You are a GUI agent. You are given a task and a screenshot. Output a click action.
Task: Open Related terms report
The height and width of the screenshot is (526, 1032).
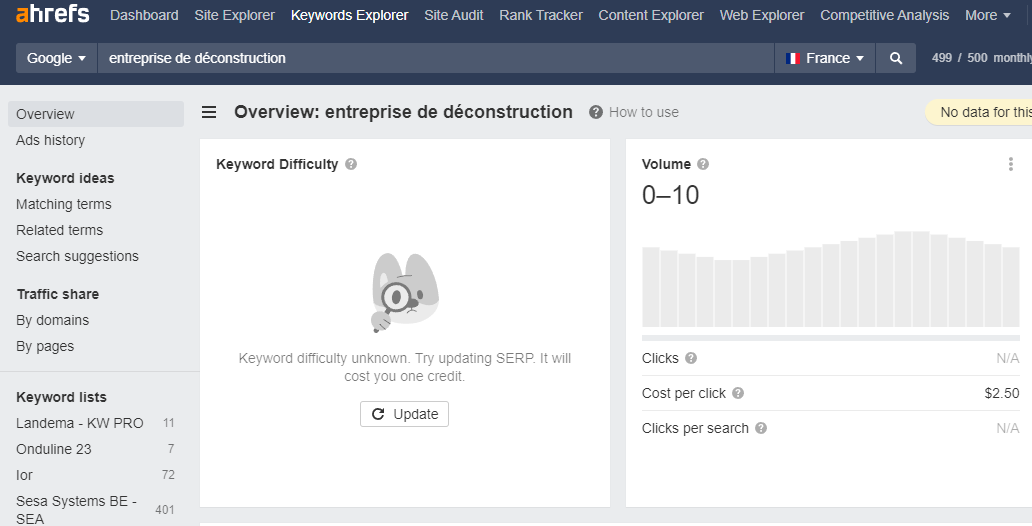[59, 230]
